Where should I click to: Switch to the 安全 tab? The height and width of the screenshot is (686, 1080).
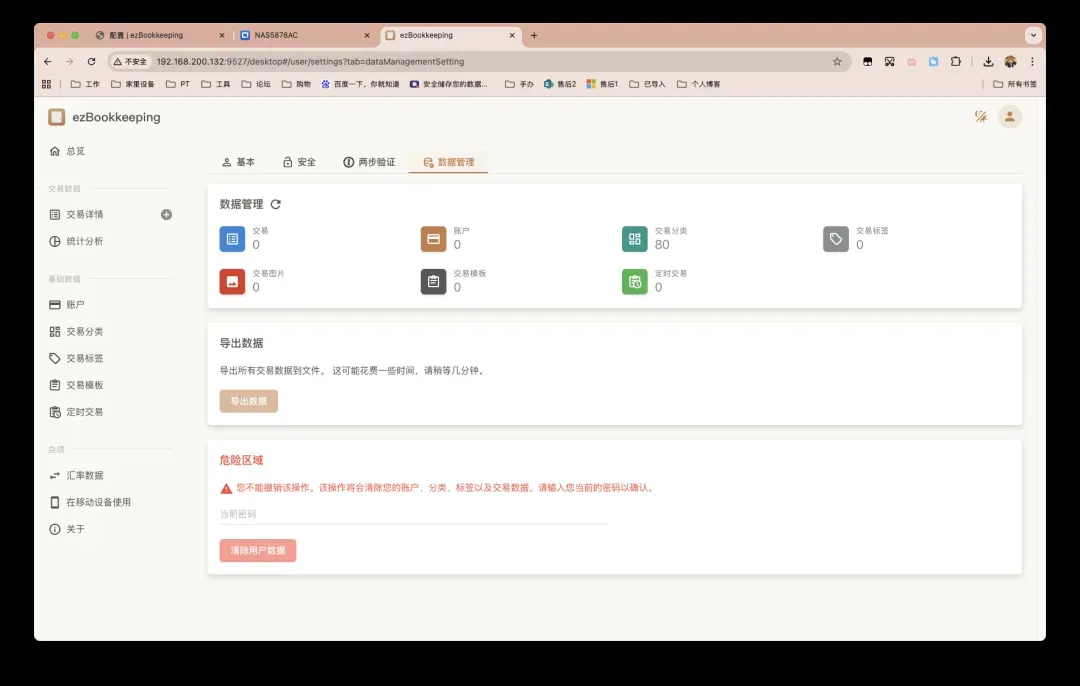coord(299,162)
